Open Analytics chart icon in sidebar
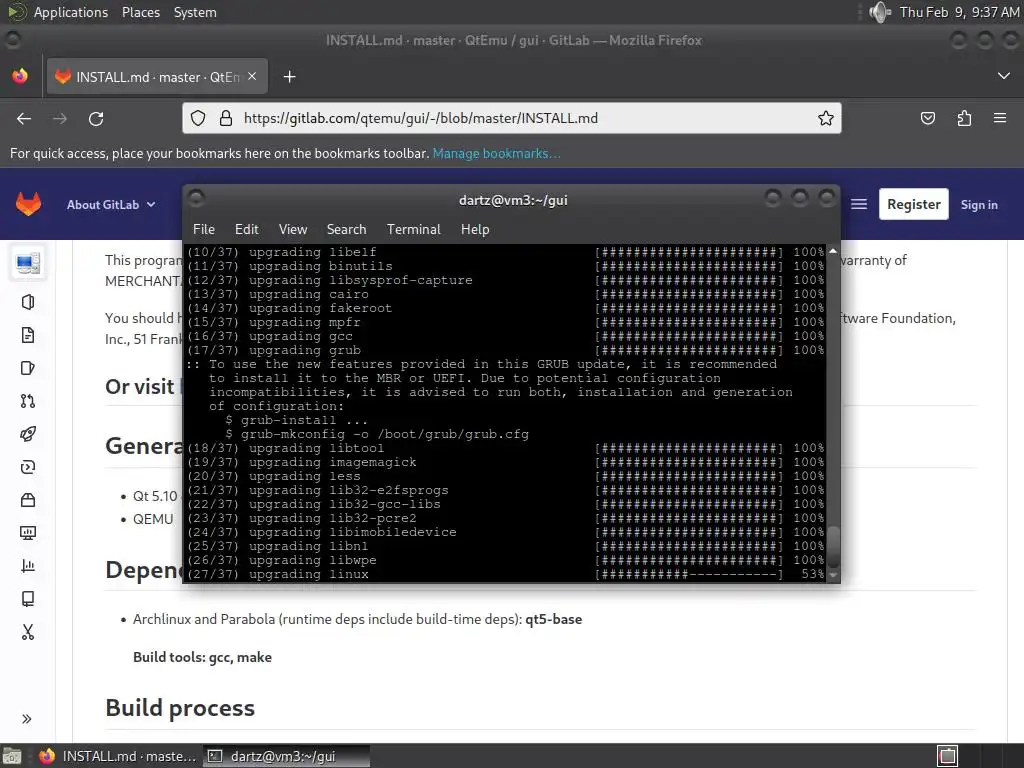The image size is (1024, 768). click(27, 566)
